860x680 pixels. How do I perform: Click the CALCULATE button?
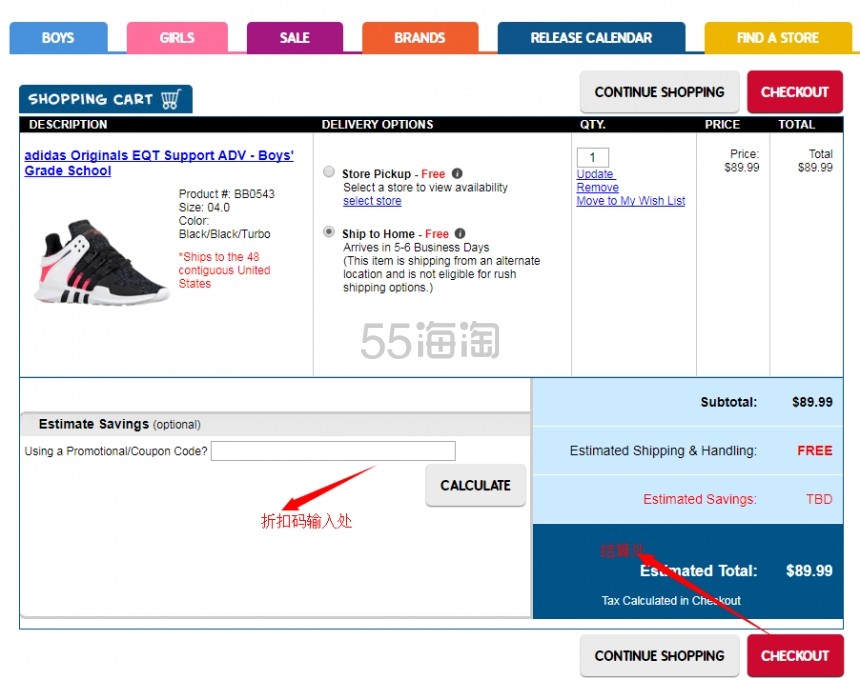pos(476,485)
